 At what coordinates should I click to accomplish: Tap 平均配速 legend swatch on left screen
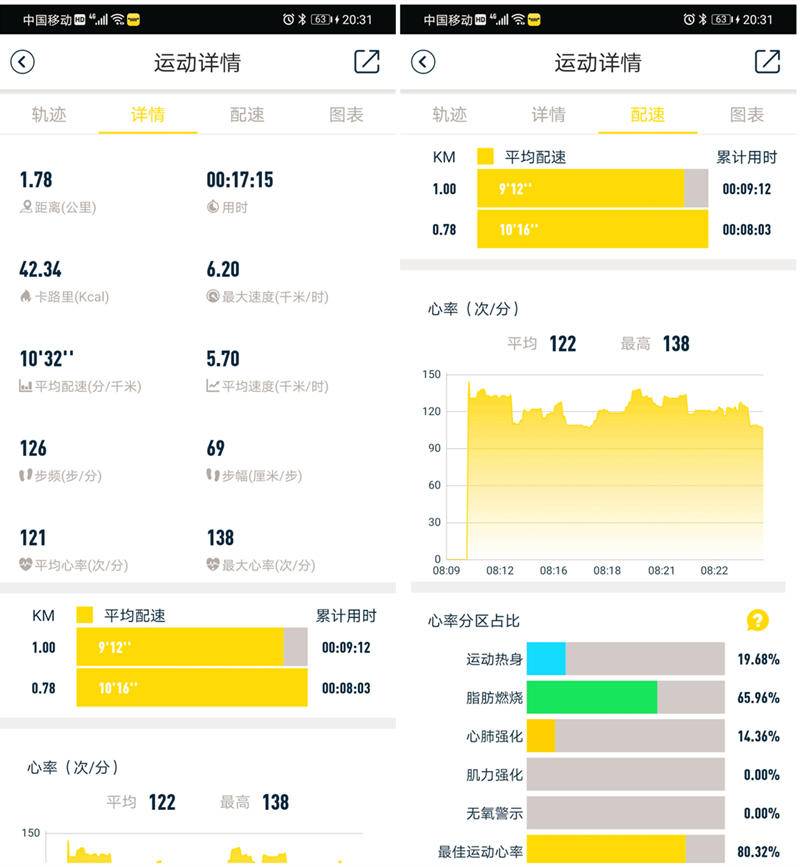point(85,615)
